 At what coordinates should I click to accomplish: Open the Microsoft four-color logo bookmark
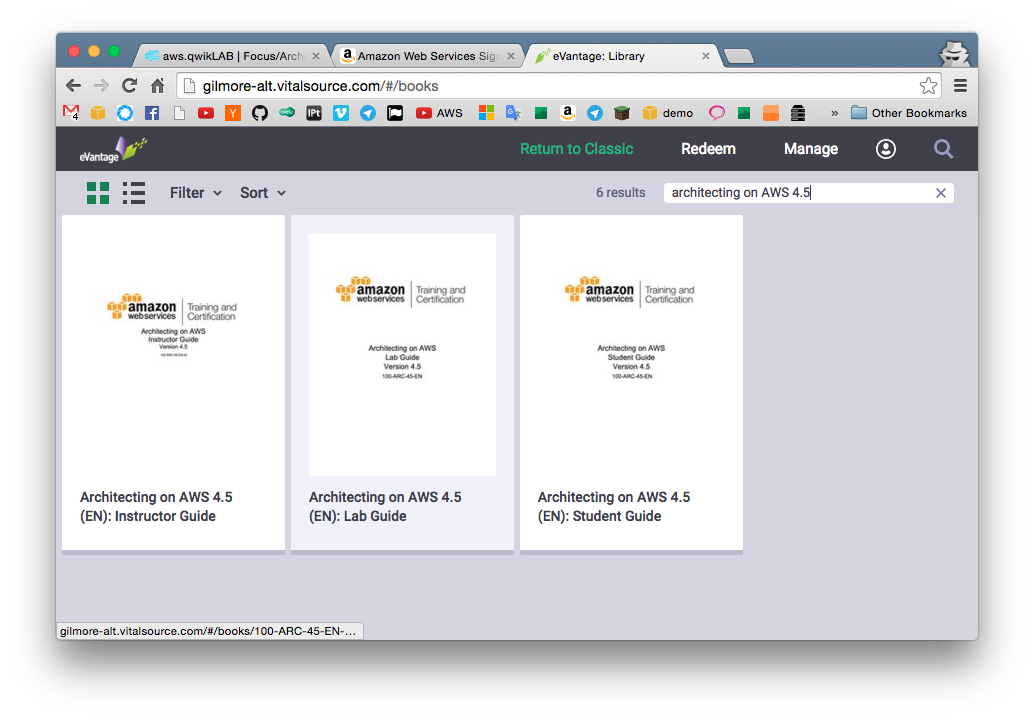(487, 113)
